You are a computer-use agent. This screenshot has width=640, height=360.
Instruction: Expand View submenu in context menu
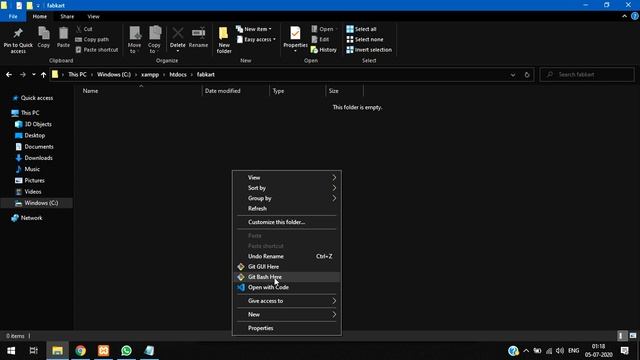pos(287,178)
